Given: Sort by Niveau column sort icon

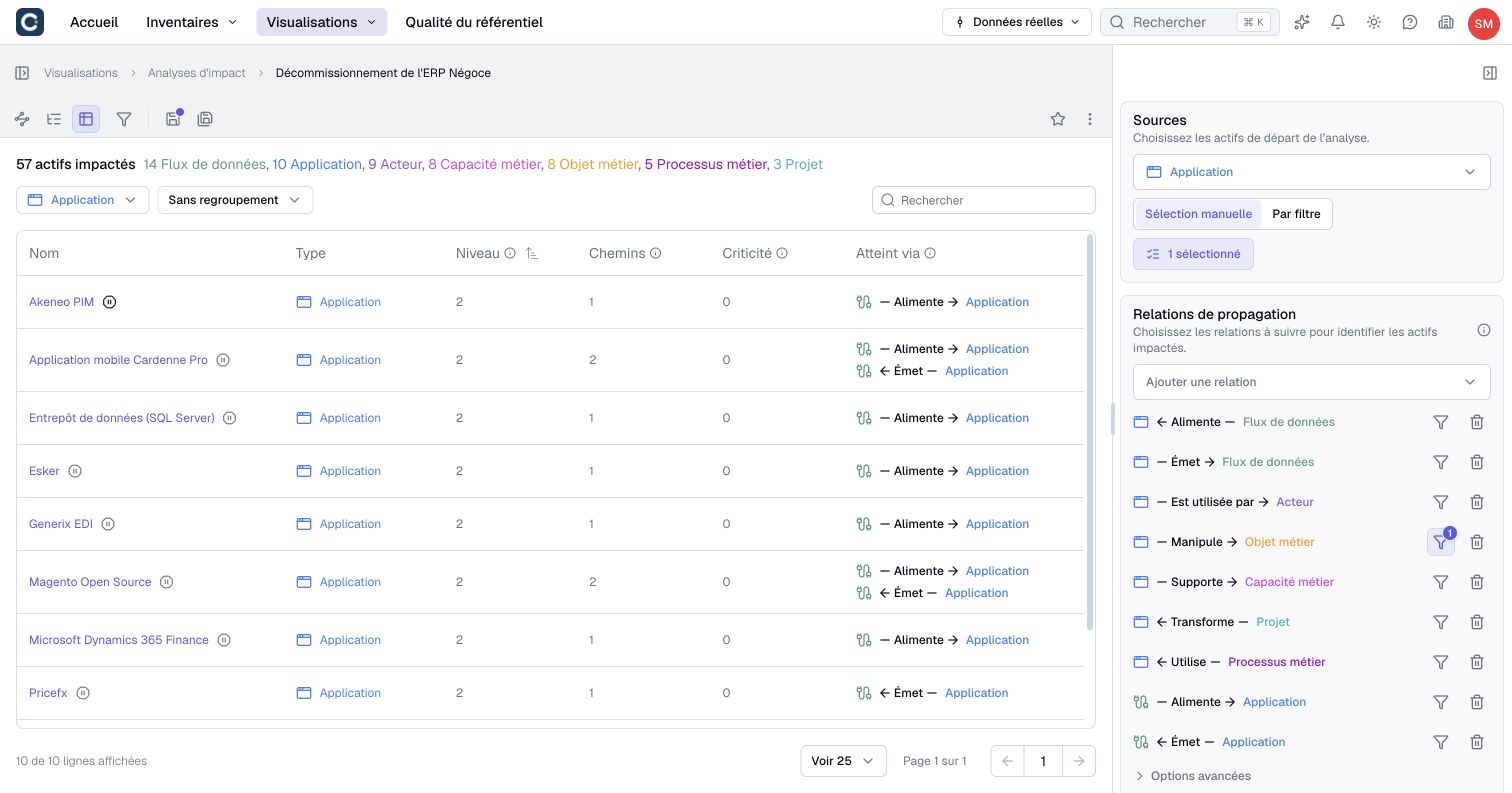Looking at the screenshot, I should click(532, 254).
